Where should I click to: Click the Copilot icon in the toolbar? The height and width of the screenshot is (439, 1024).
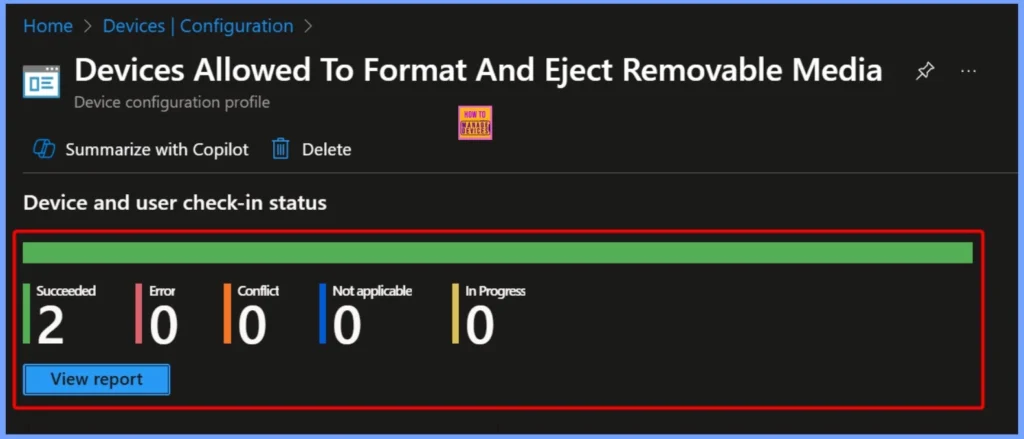coord(43,149)
